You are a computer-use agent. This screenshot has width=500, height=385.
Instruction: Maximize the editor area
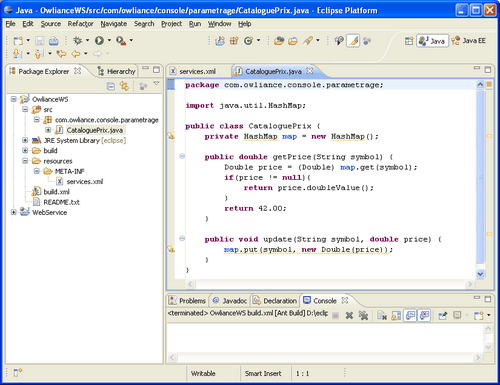click(488, 70)
